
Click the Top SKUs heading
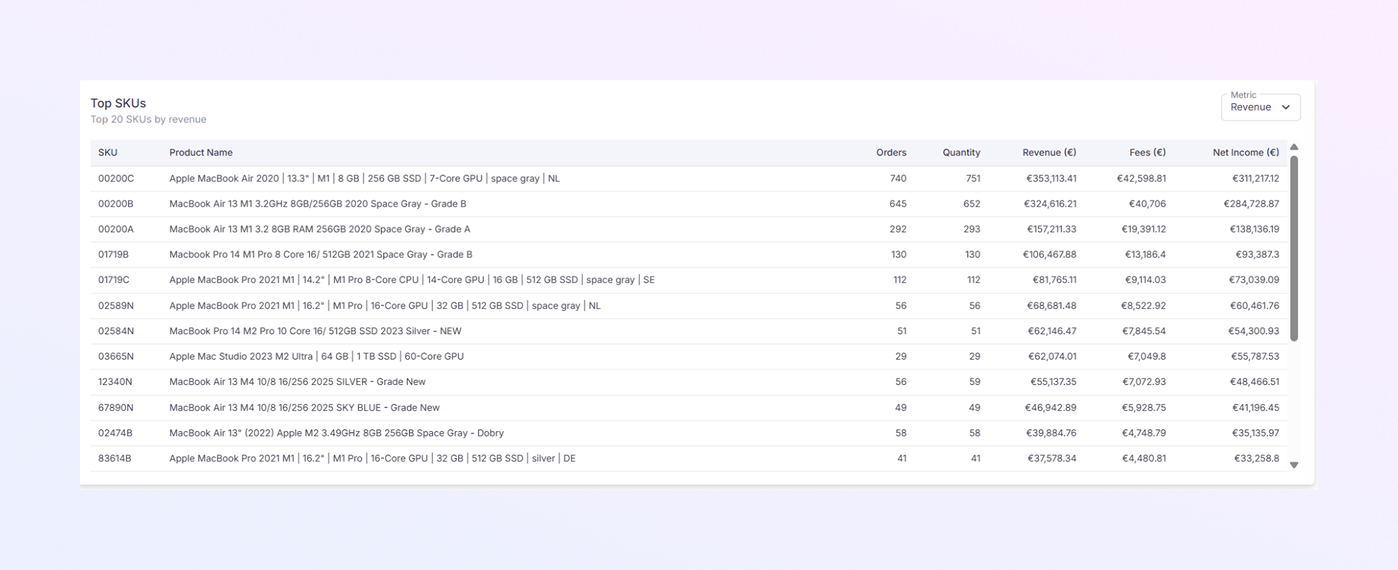tap(118, 103)
